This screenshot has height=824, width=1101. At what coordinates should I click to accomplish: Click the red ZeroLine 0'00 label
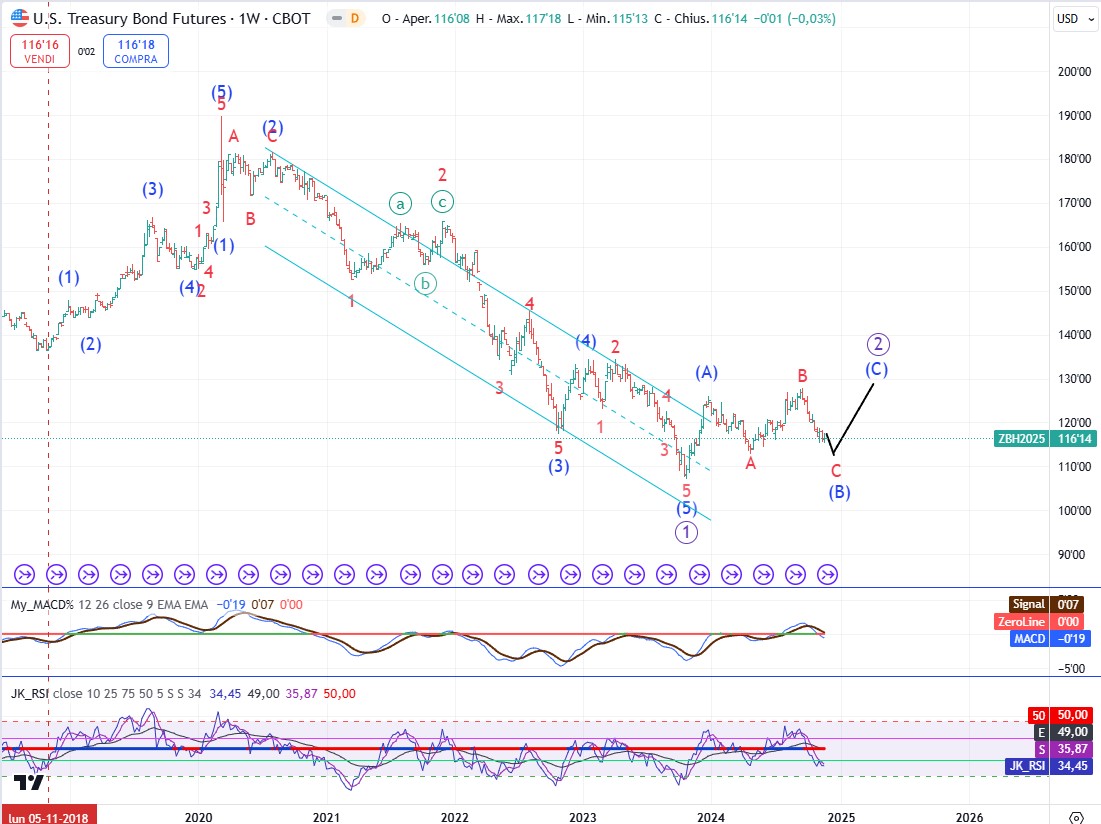point(1039,622)
